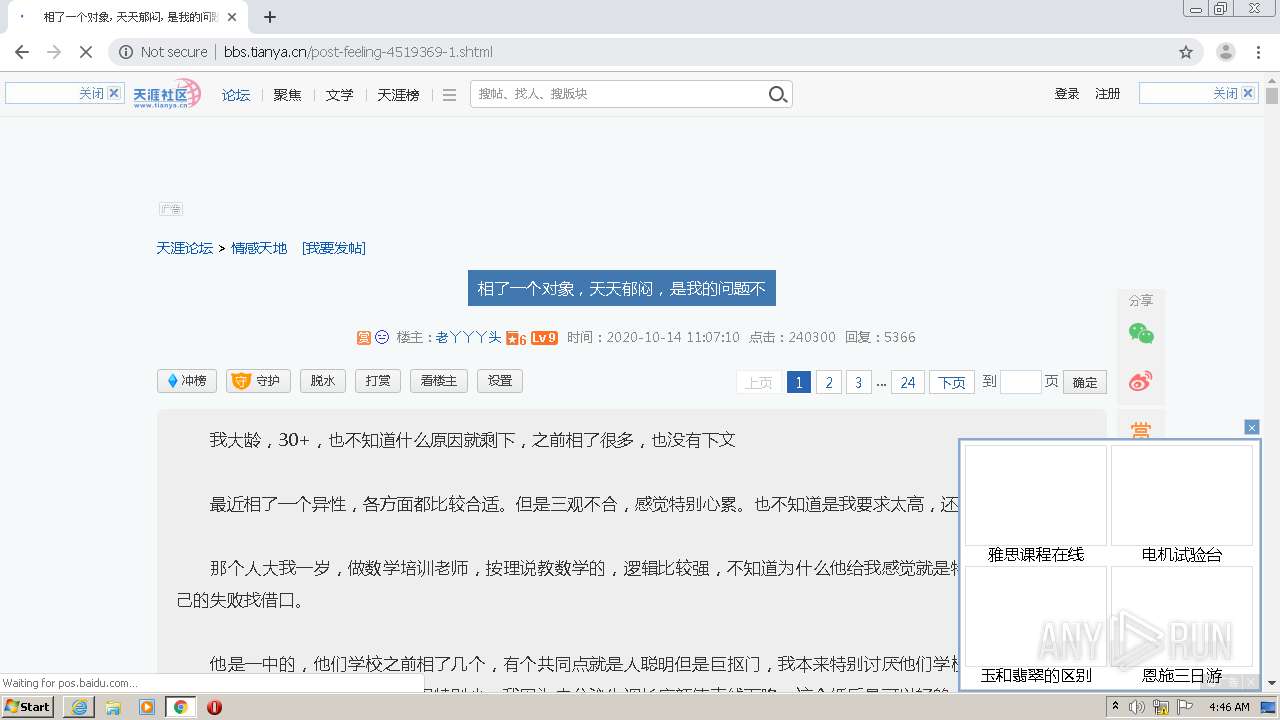Screen dimensions: 1280x720
Task: Open author profile 老丫丫丫头
Action: coord(469,338)
